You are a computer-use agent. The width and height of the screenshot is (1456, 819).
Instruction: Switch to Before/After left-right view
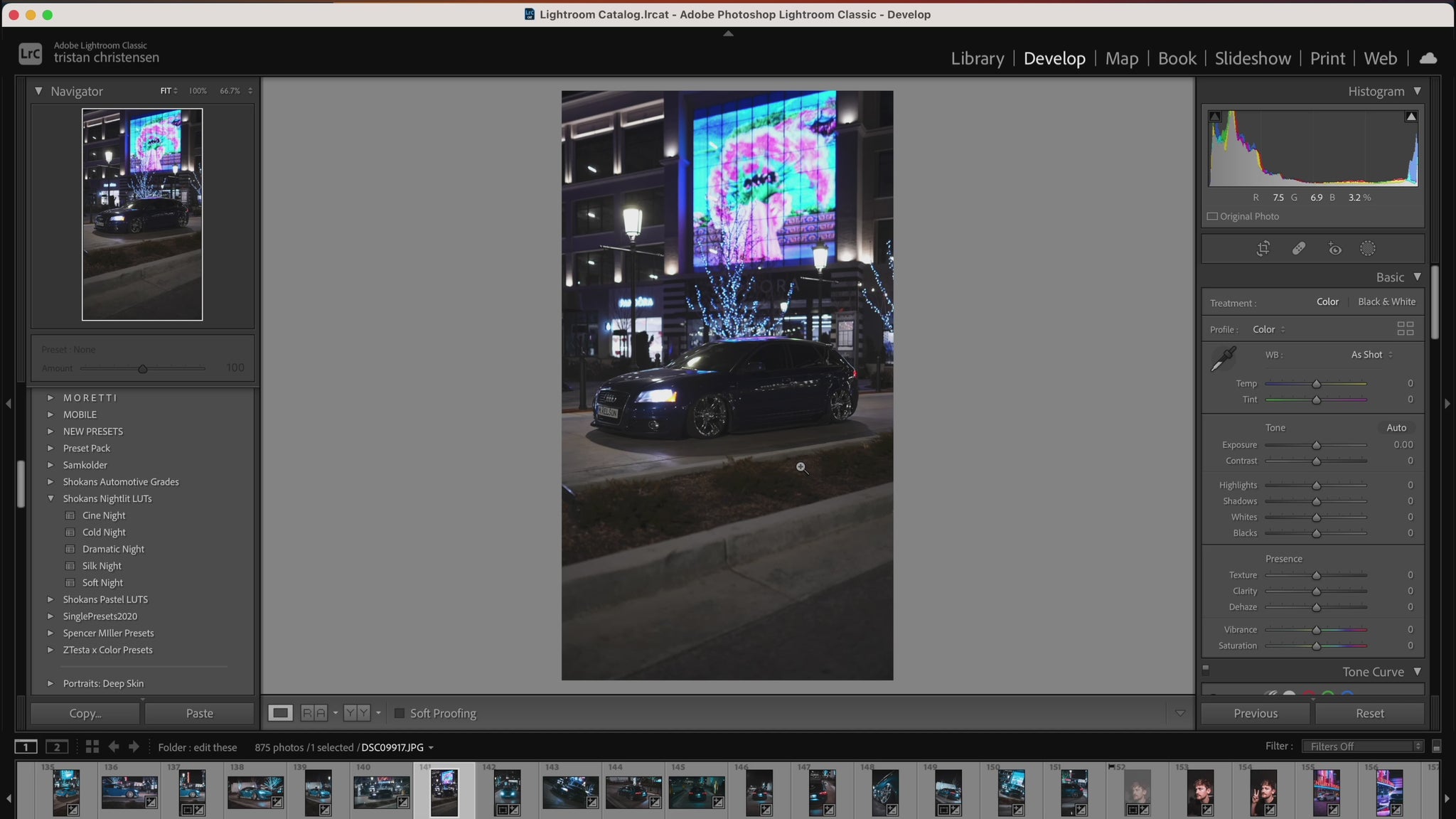pos(314,713)
